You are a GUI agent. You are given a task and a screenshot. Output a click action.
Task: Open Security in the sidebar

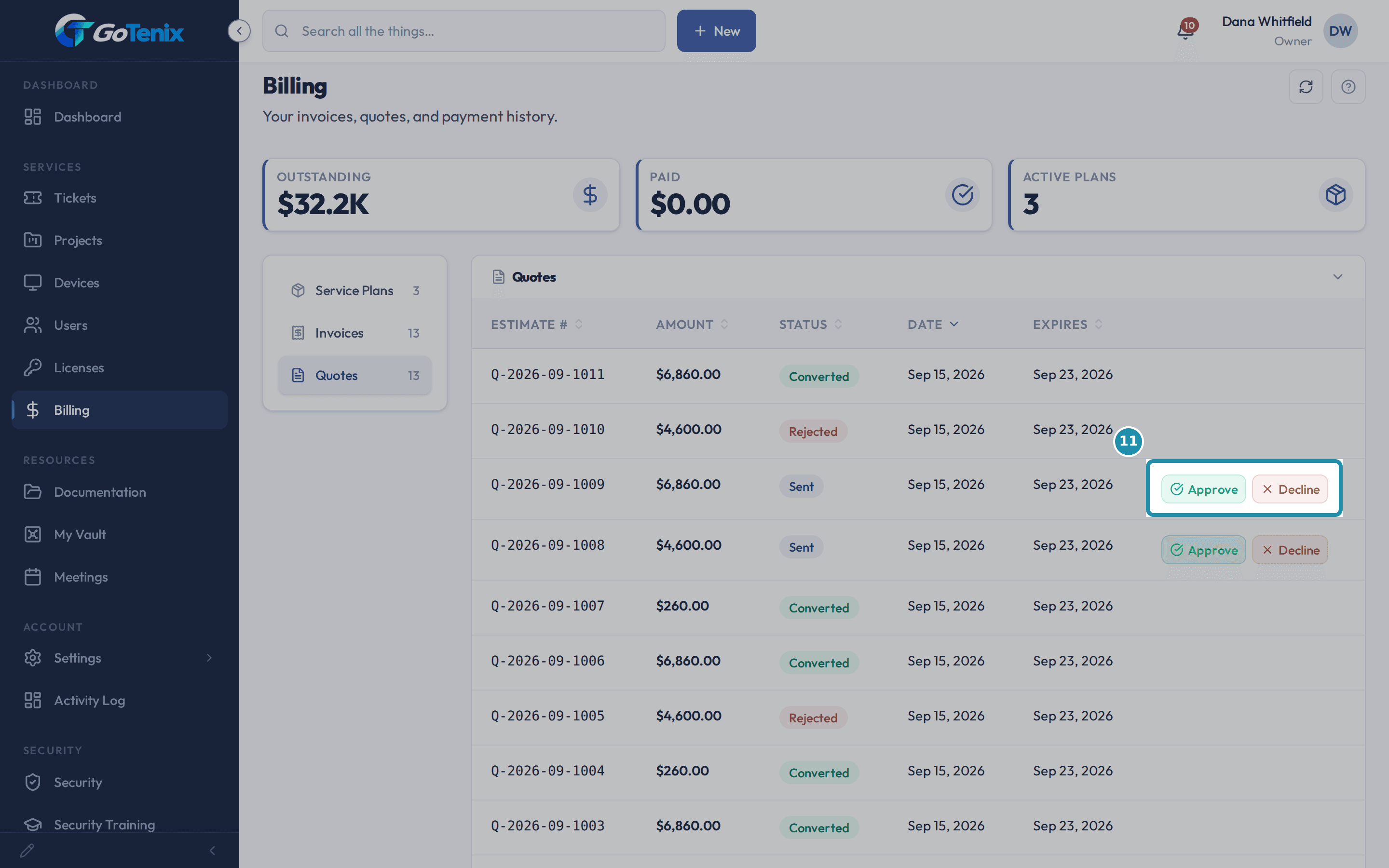pyautogui.click(x=120, y=782)
